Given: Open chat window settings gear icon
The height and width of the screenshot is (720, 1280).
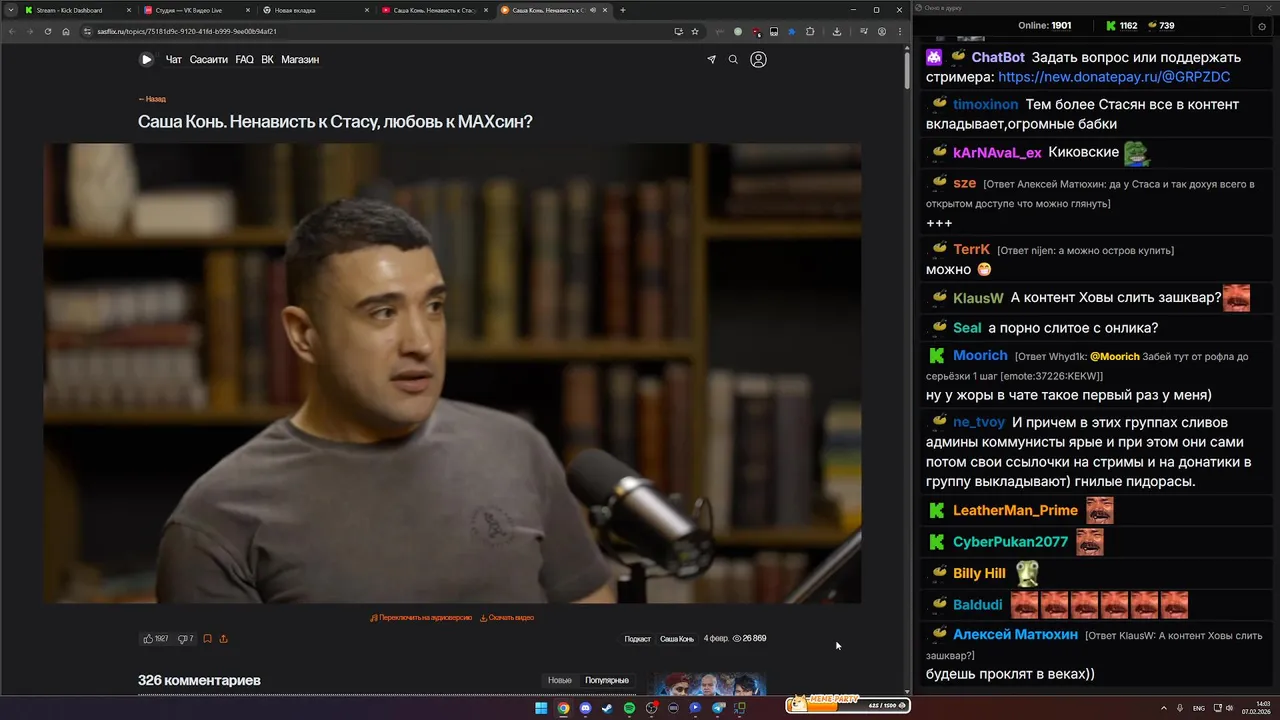Looking at the screenshot, I should (x=1262, y=27).
